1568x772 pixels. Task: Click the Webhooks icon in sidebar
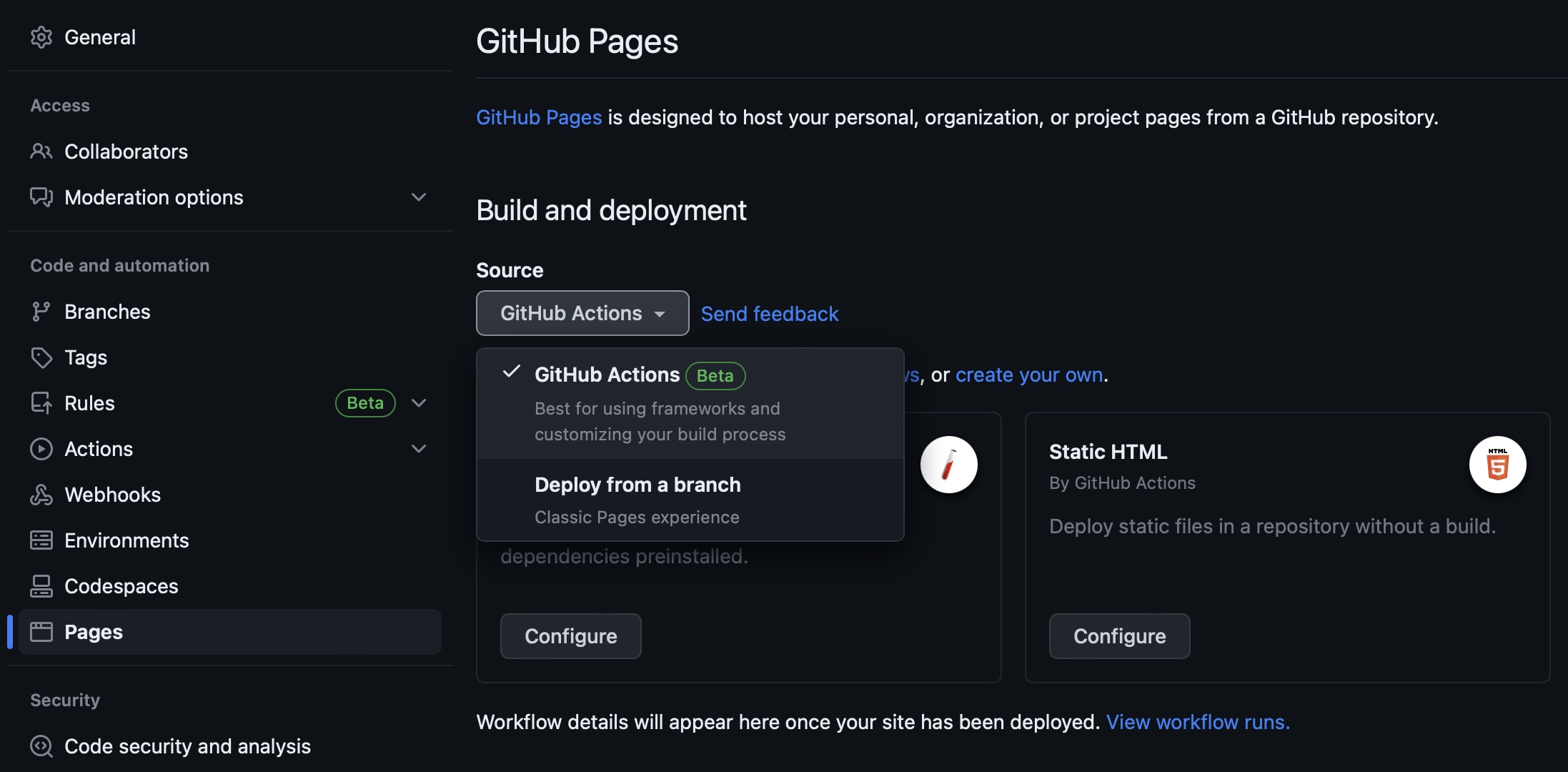tap(41, 495)
